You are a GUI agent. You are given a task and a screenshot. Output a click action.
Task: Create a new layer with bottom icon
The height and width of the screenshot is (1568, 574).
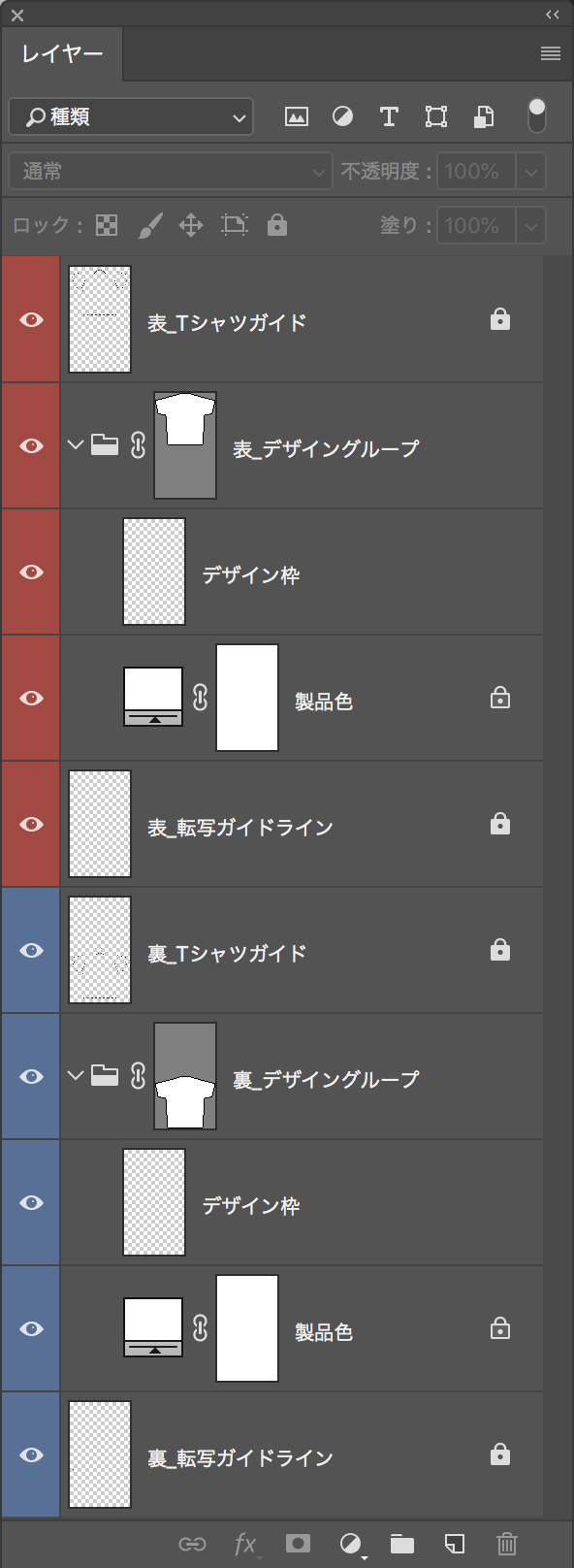pyautogui.click(x=455, y=1544)
